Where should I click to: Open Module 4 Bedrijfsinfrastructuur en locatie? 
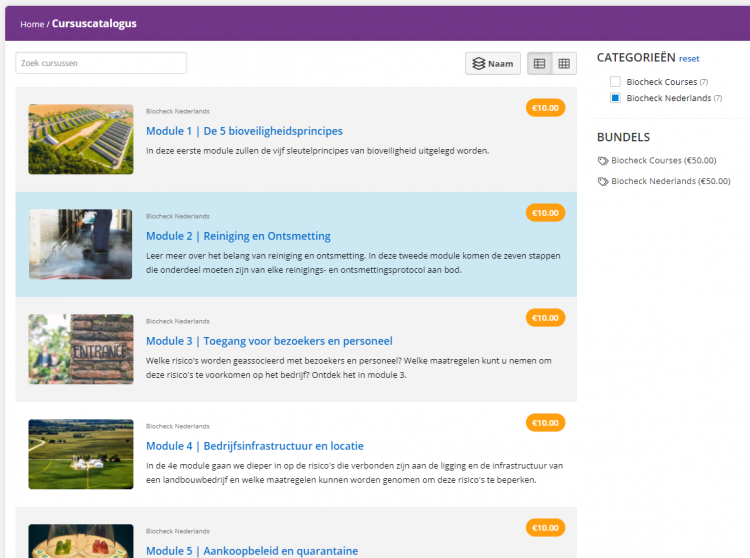point(254,446)
